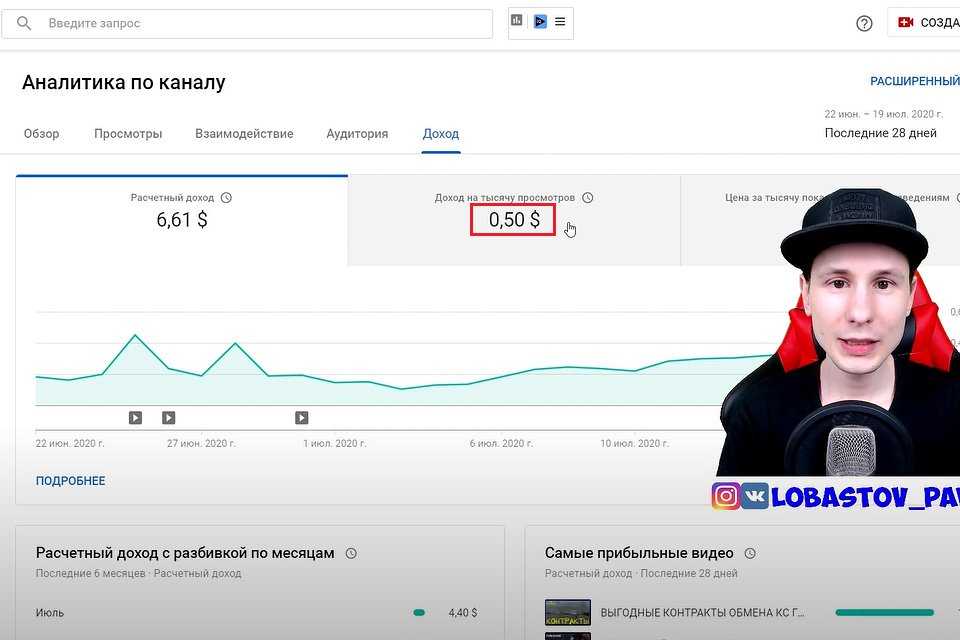The image size is (960, 640).
Task: Click the '1 июл. 2020 г.' axis label
Action: [335, 443]
